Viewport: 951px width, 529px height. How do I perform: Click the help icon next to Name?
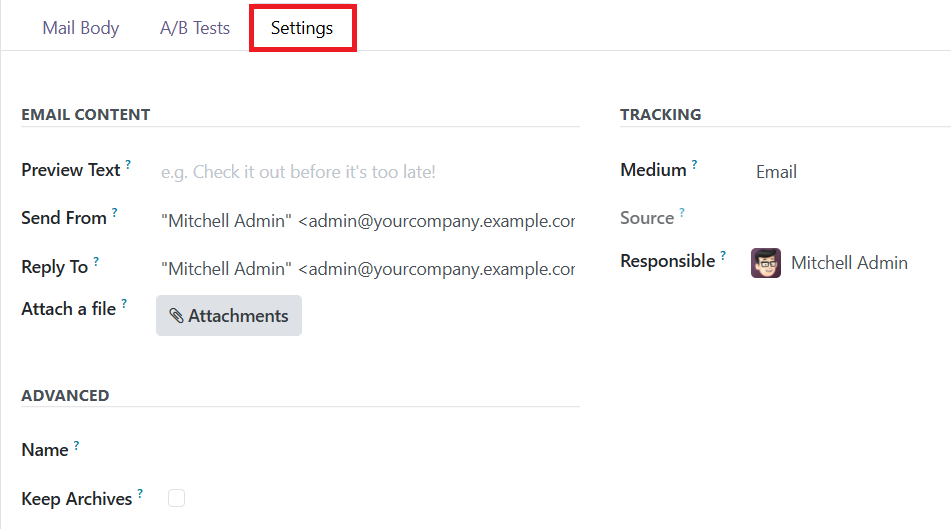pyautogui.click(x=76, y=446)
